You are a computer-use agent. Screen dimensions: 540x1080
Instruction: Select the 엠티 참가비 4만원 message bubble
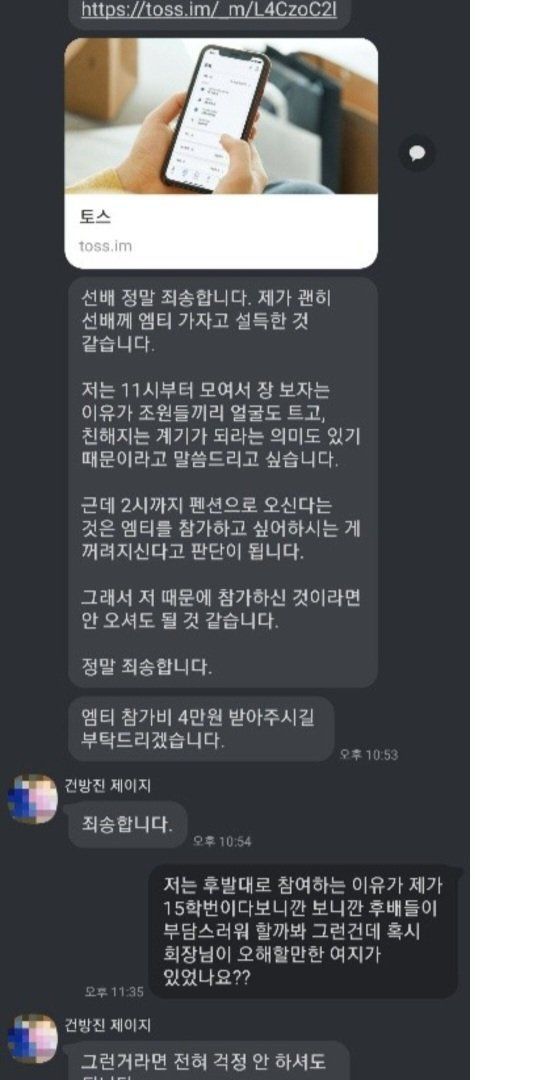coord(201,729)
